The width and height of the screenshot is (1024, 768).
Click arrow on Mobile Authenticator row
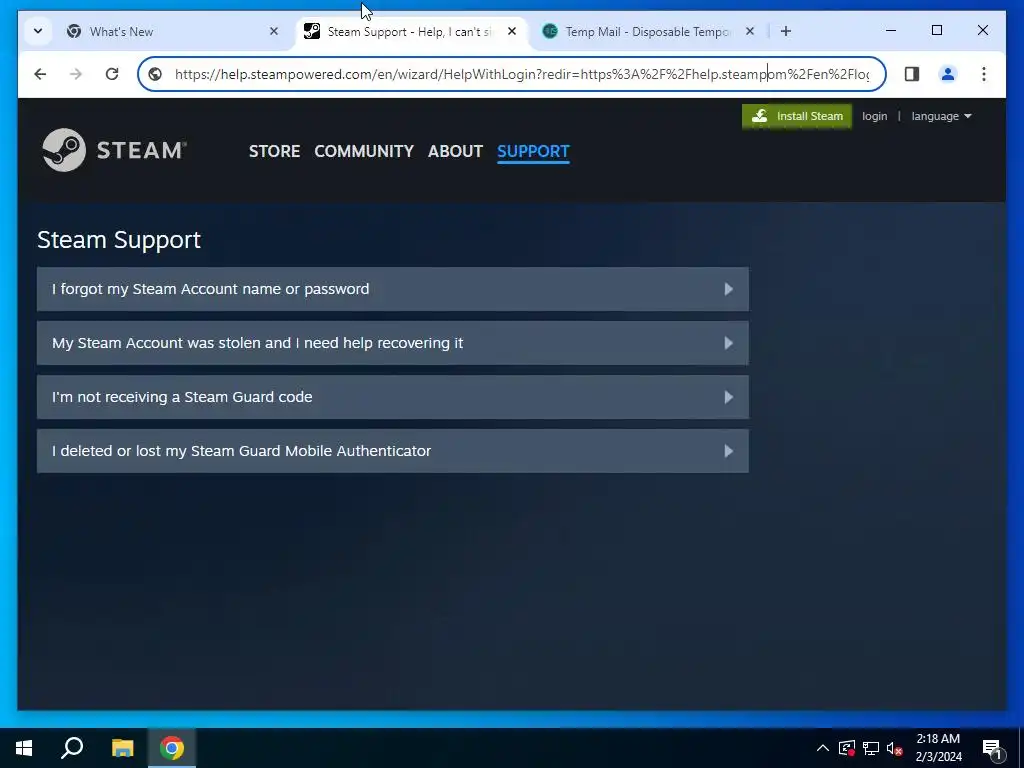(729, 451)
